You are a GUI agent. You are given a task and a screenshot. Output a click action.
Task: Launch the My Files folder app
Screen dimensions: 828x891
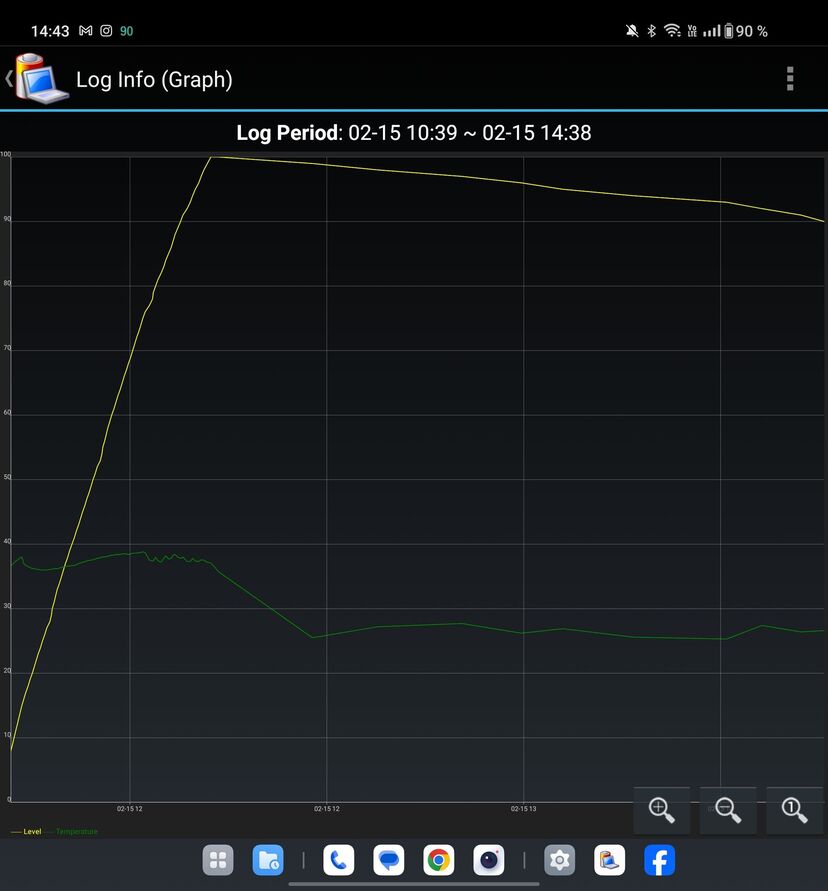click(268, 860)
